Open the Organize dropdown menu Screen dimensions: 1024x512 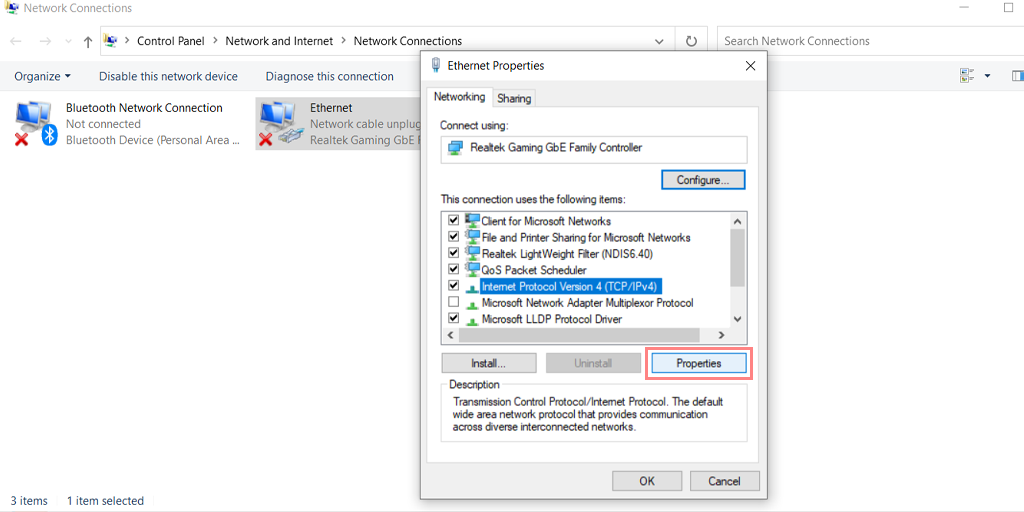coord(42,76)
